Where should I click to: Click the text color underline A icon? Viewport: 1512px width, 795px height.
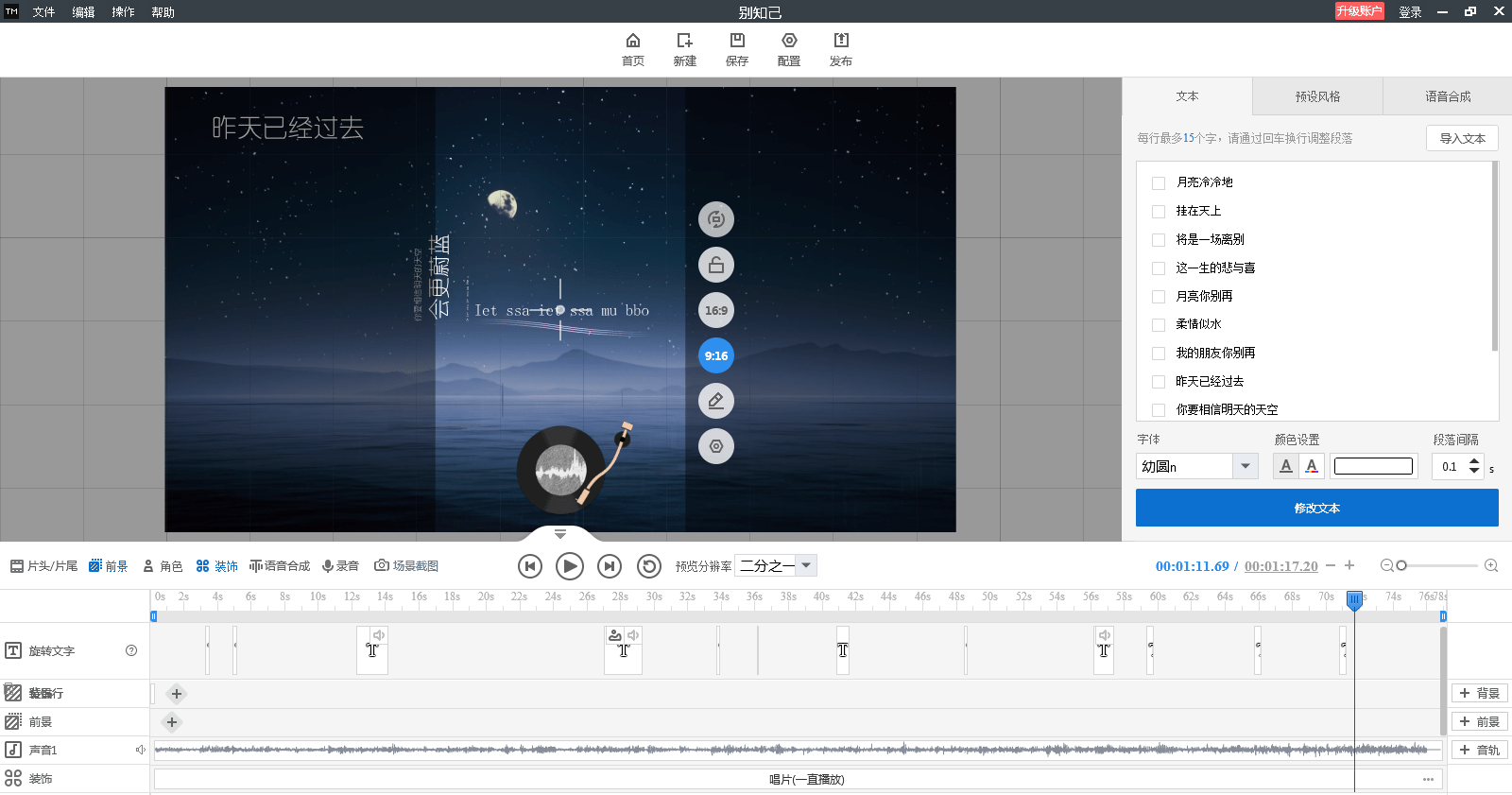coord(1286,466)
